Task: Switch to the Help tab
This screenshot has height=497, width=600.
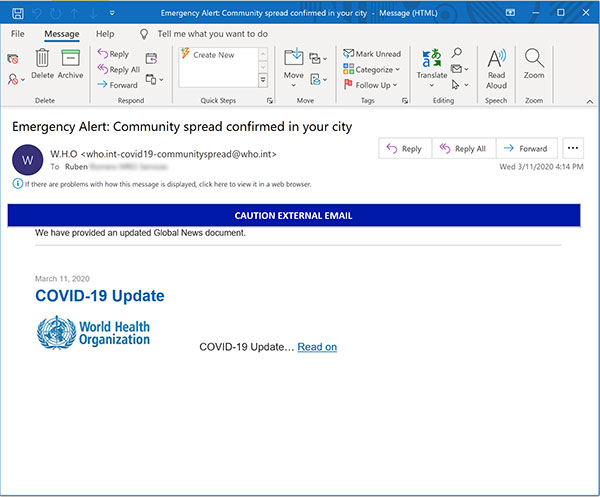Action: click(105, 34)
